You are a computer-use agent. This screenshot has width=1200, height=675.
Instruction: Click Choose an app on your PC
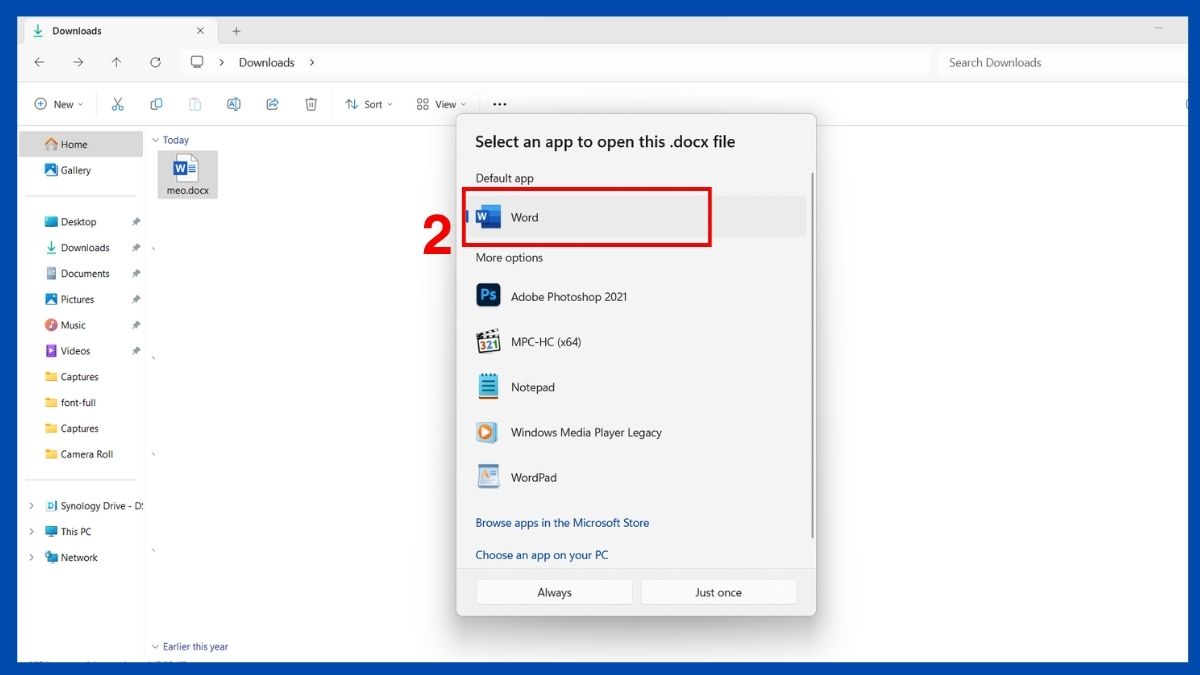tap(542, 555)
